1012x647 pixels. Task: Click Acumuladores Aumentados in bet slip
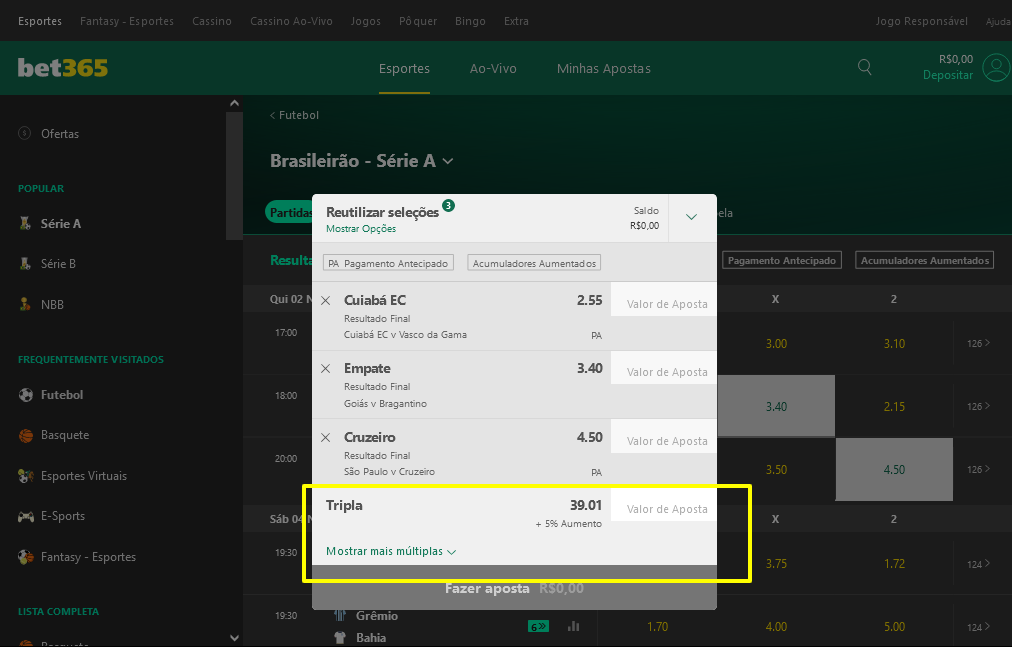tap(534, 263)
